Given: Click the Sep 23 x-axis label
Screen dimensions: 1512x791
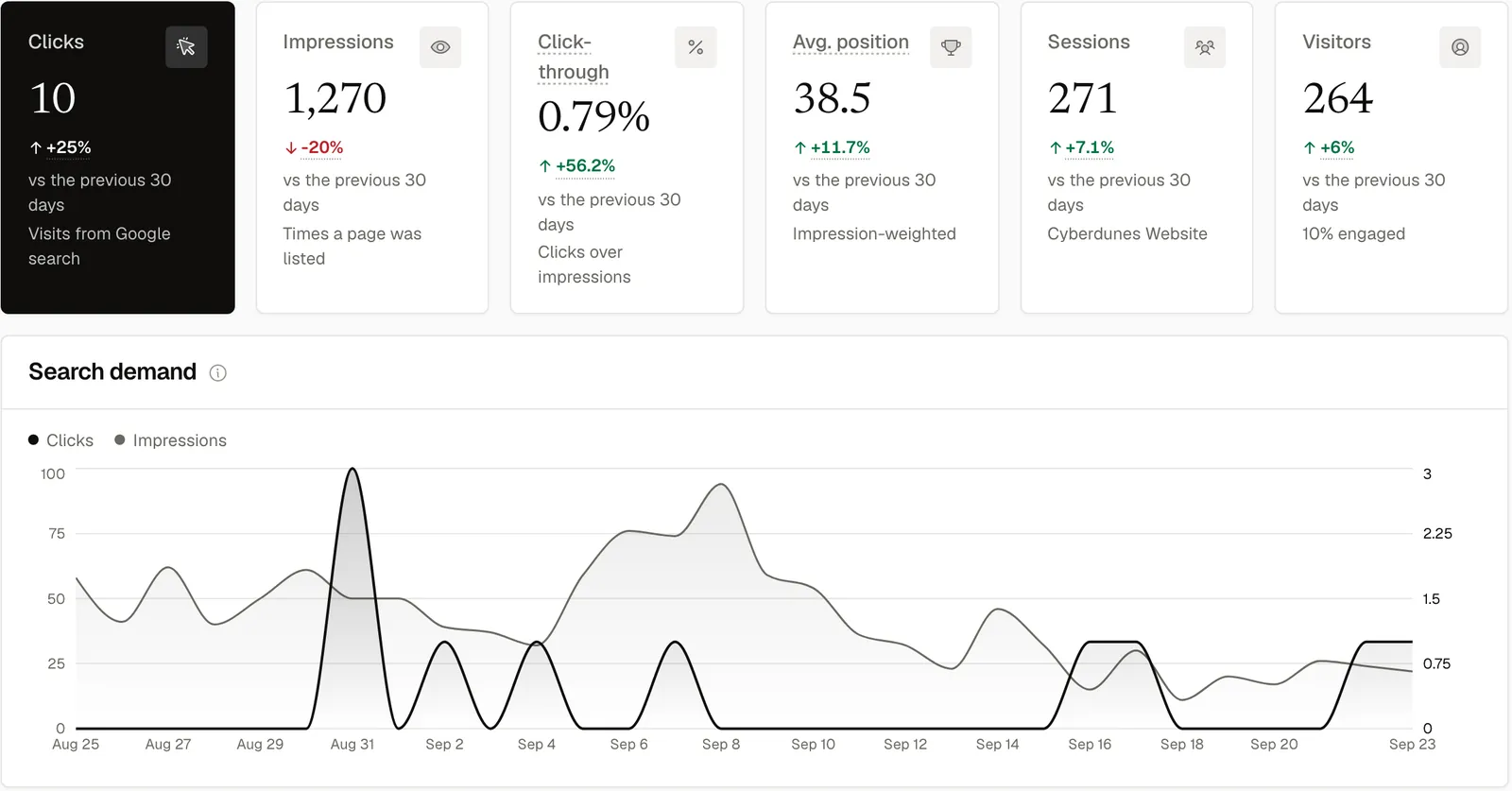Looking at the screenshot, I should [1412, 745].
